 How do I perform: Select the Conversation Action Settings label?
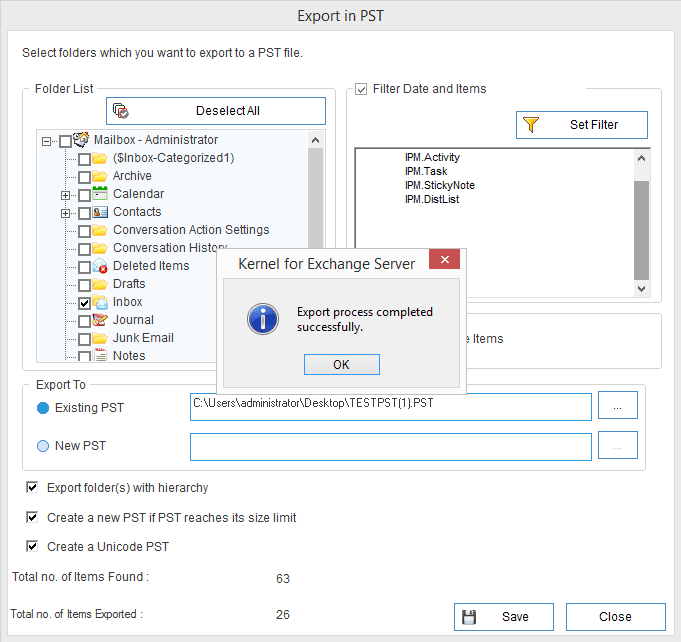point(191,230)
